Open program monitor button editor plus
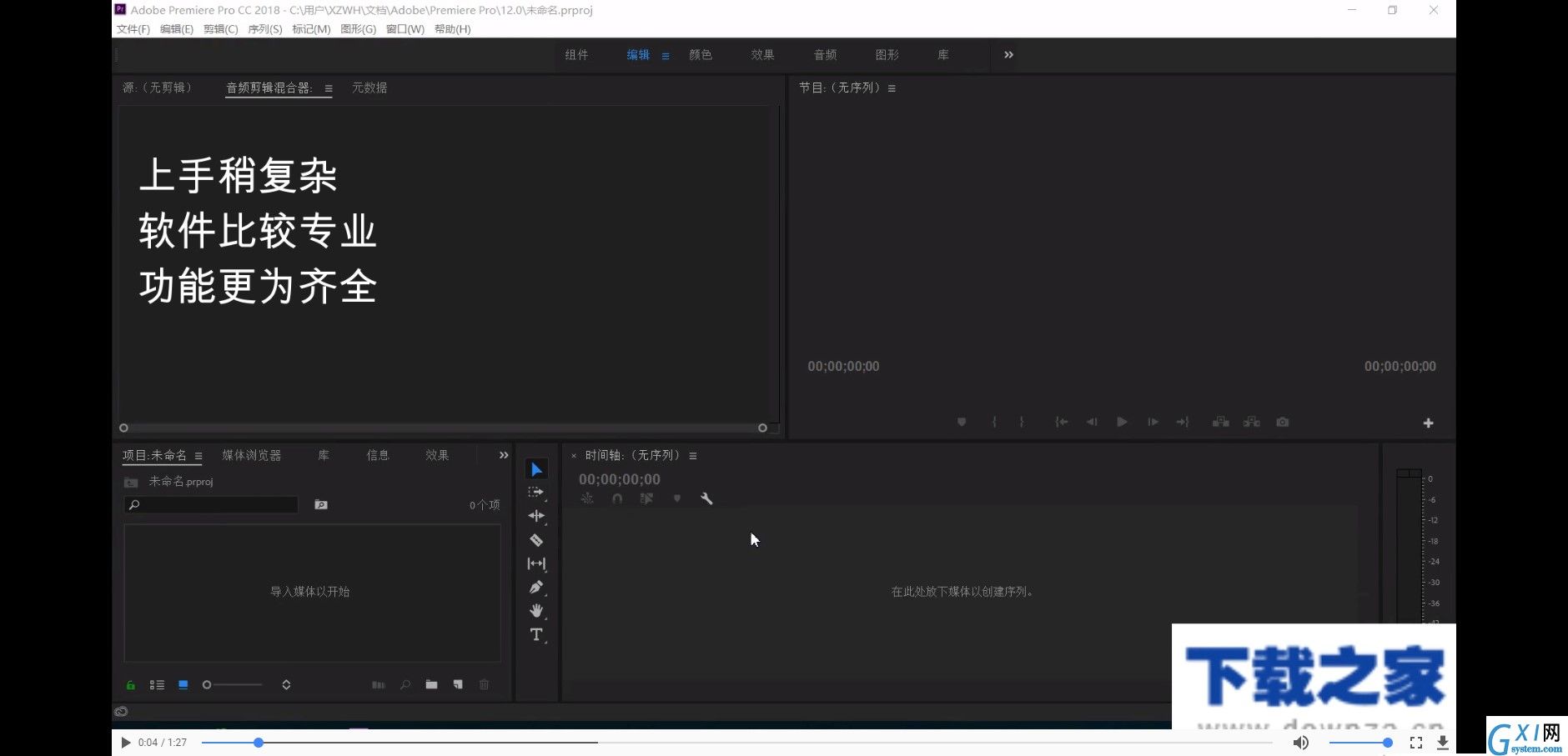The image size is (1568, 756). (1428, 423)
